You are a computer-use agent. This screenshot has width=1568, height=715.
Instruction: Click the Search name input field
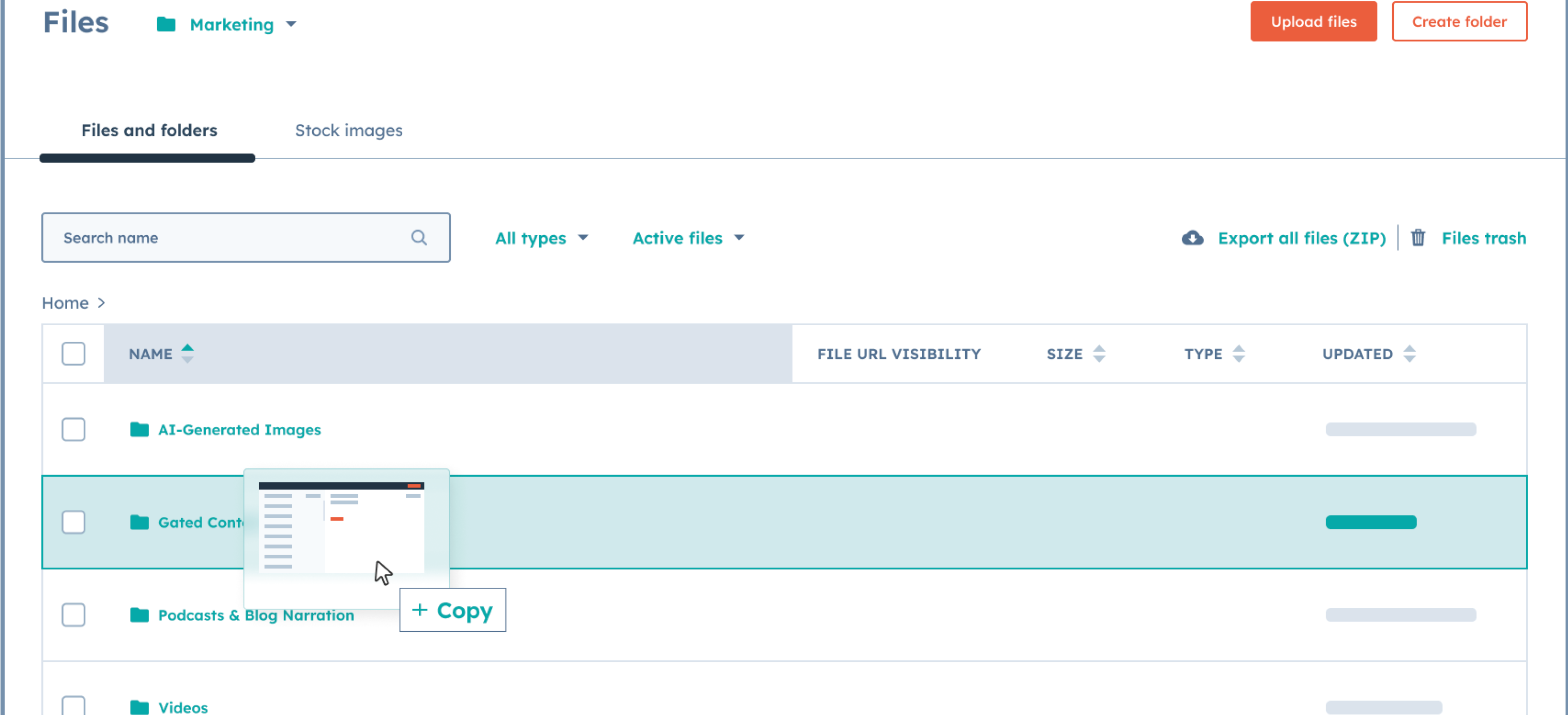(246, 237)
